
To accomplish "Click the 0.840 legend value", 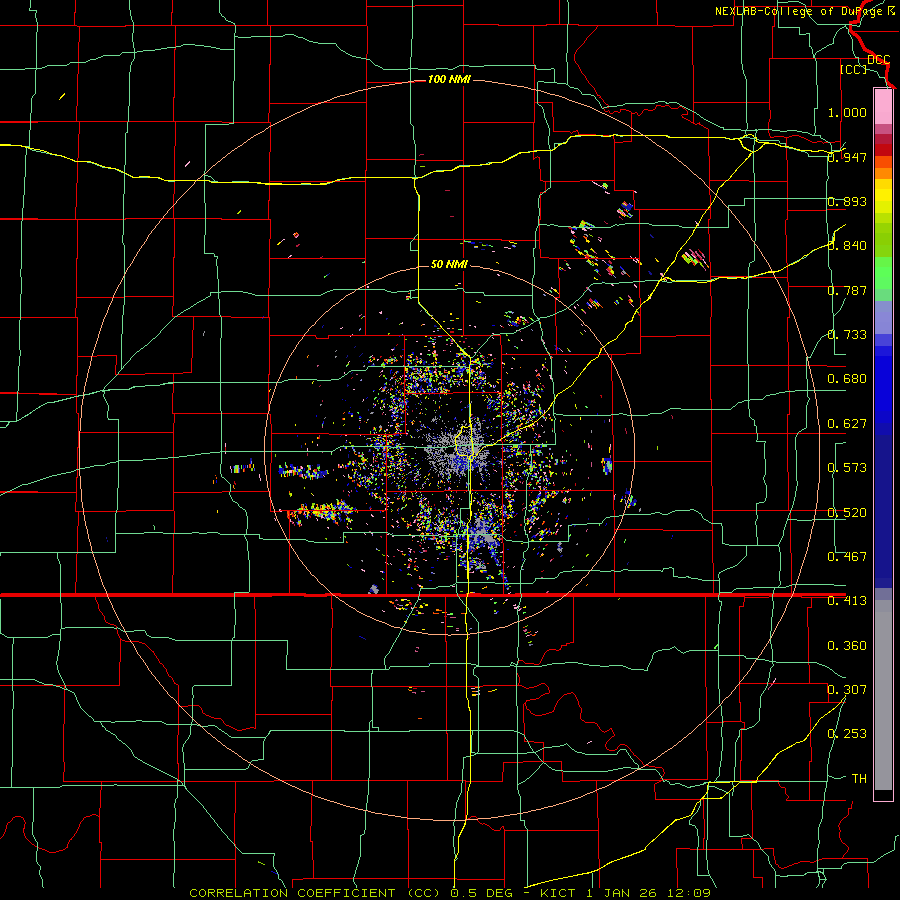I will tap(847, 246).
